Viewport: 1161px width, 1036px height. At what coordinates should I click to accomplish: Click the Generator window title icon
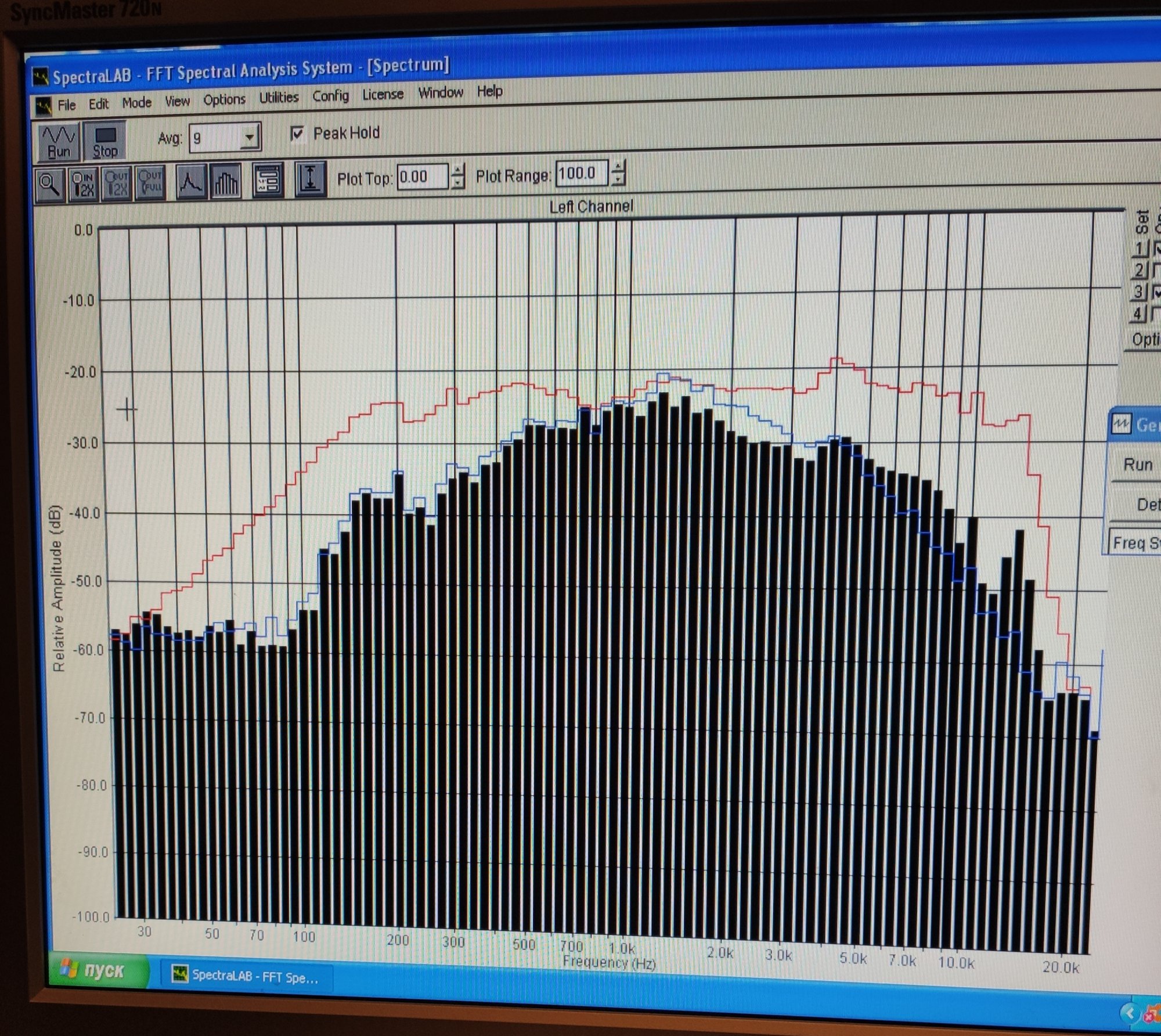(x=1121, y=425)
